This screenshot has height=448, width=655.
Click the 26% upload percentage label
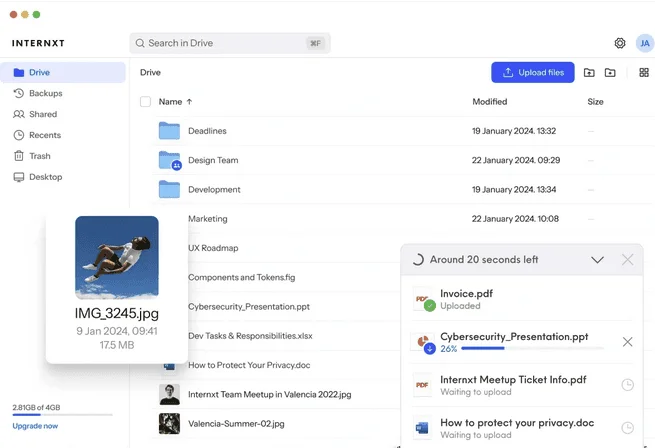(x=449, y=349)
